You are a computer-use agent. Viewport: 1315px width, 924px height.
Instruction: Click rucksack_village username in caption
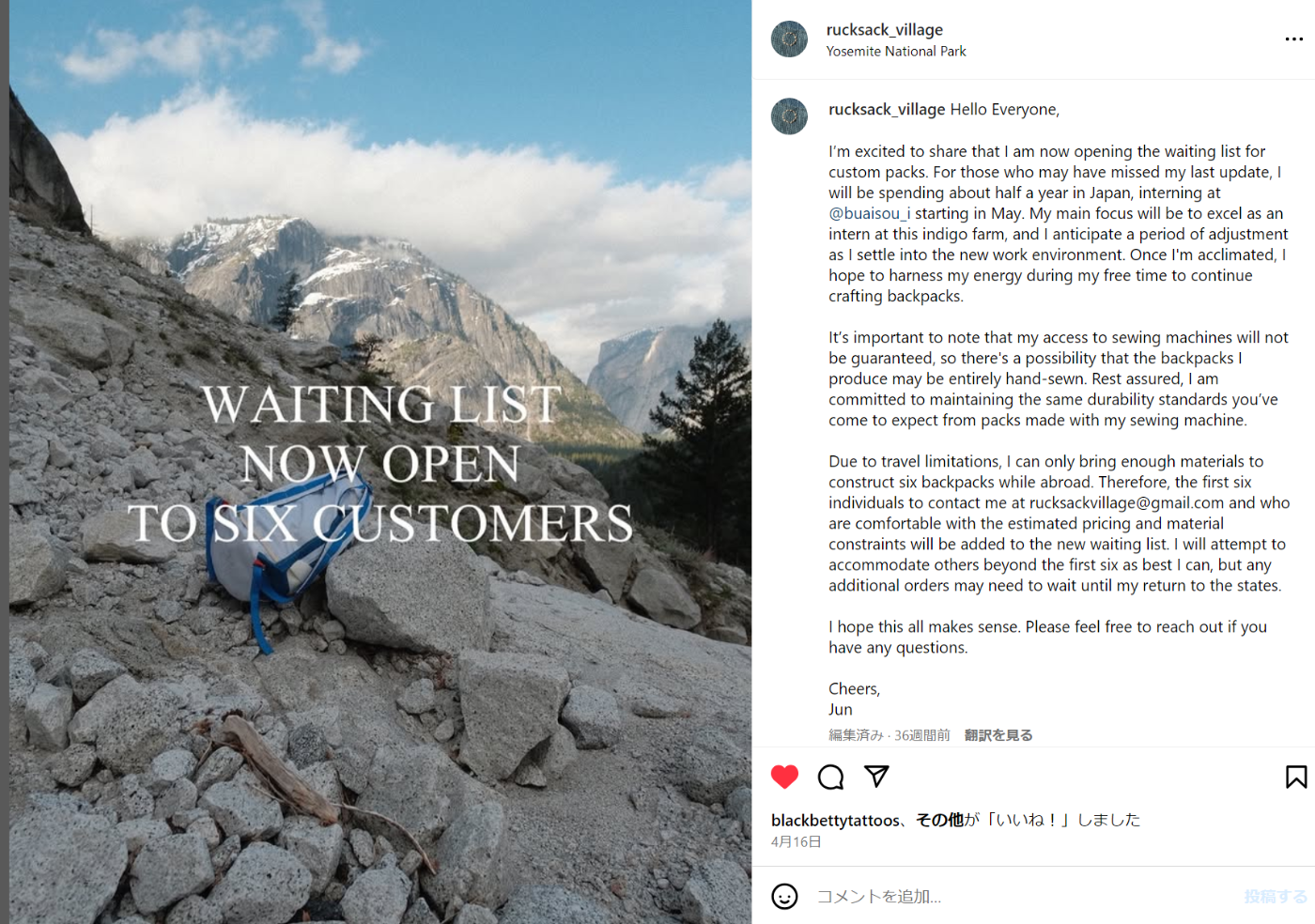(887, 110)
